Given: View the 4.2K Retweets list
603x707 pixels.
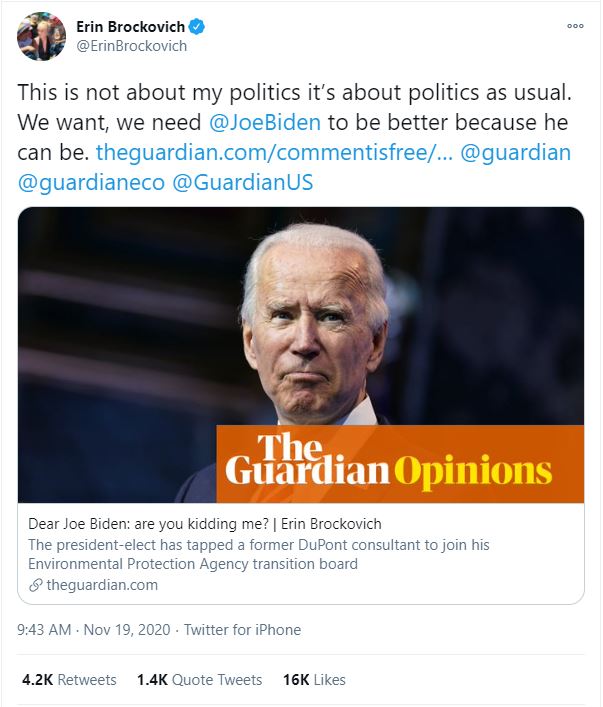Looking at the screenshot, I should [69, 680].
